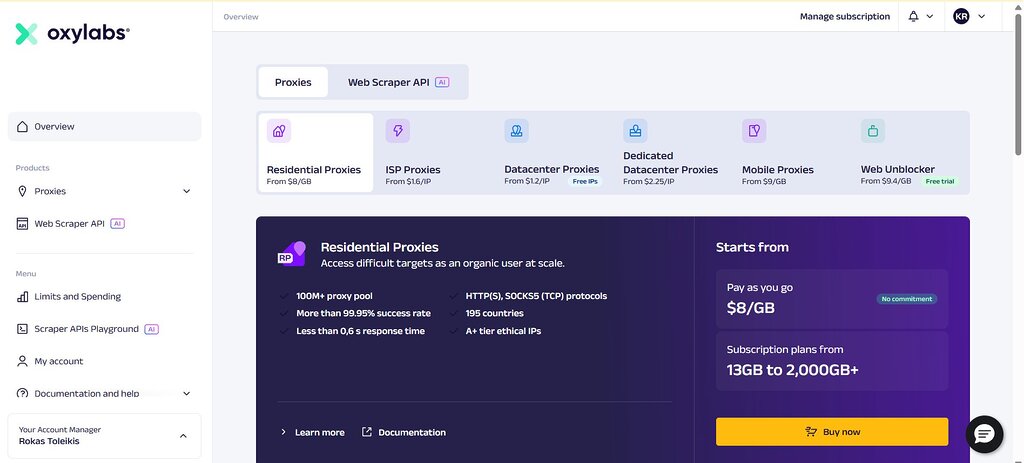Screen dimensions: 1024x463
Task: Click the A+ tier ethical IPs text
Action: (503, 331)
